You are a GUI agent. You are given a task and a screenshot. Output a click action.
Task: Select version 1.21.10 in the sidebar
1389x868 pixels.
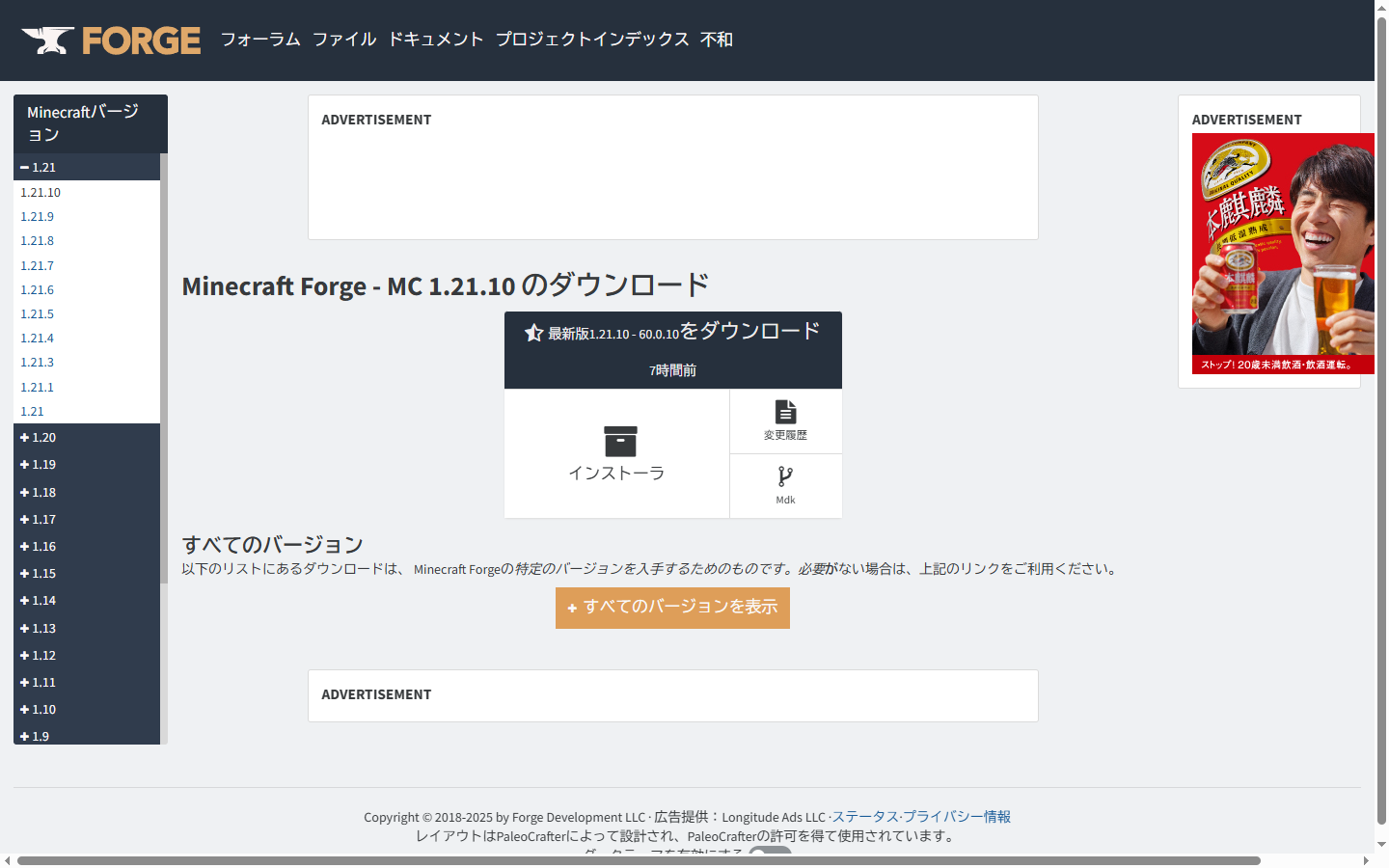tap(43, 192)
